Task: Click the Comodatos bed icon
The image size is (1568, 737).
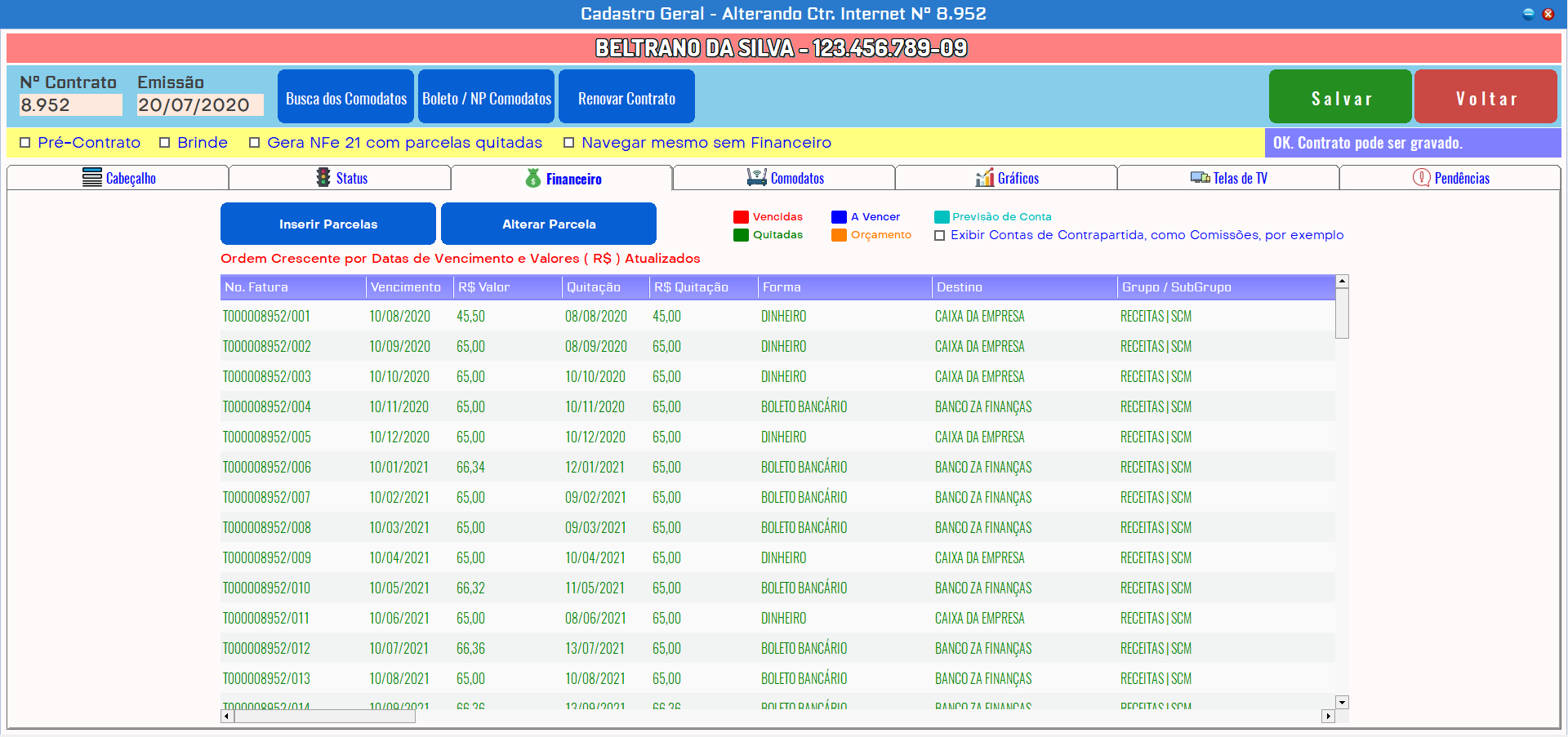Action: 757,178
